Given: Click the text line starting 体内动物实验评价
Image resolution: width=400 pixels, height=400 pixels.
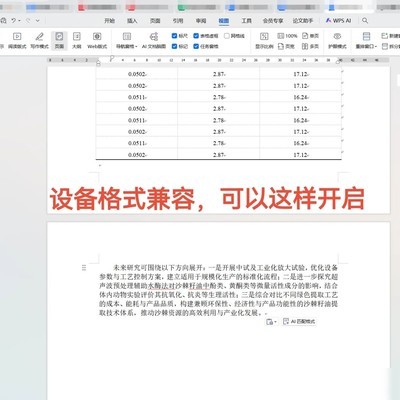Looking at the screenshot, I should pos(219,295).
